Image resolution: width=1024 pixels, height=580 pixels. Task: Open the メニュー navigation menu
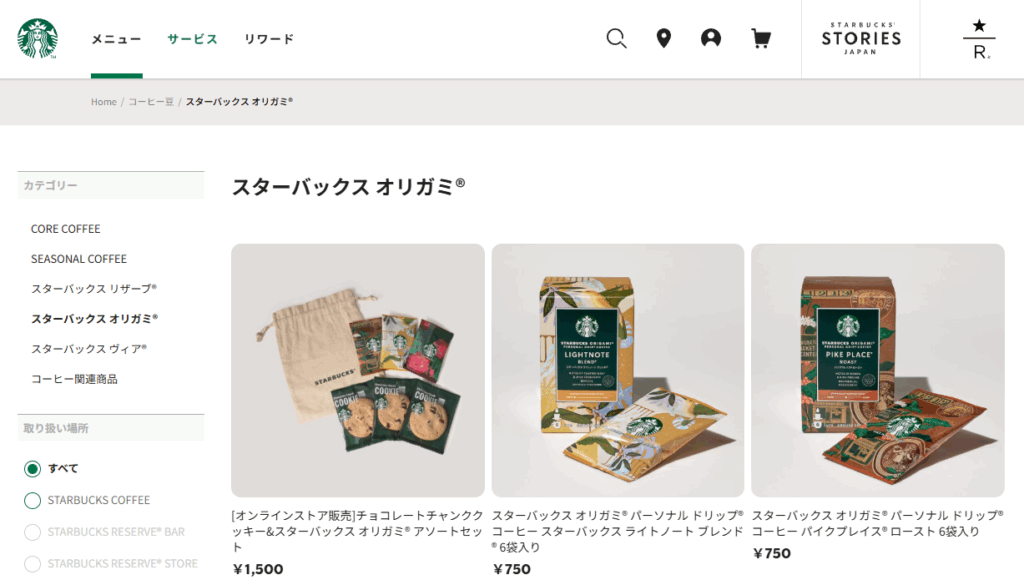pyautogui.click(x=116, y=39)
